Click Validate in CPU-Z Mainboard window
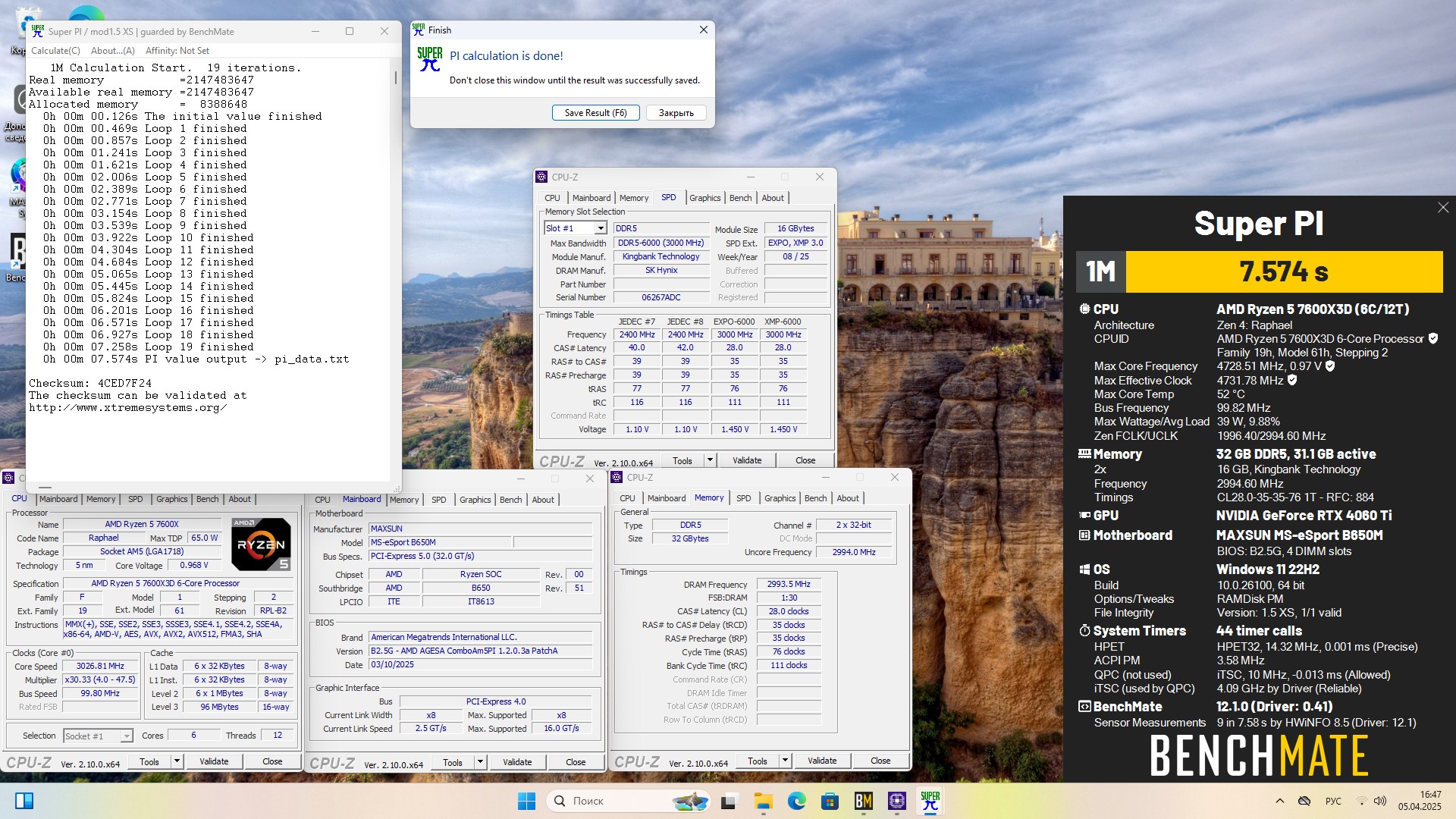 click(517, 762)
